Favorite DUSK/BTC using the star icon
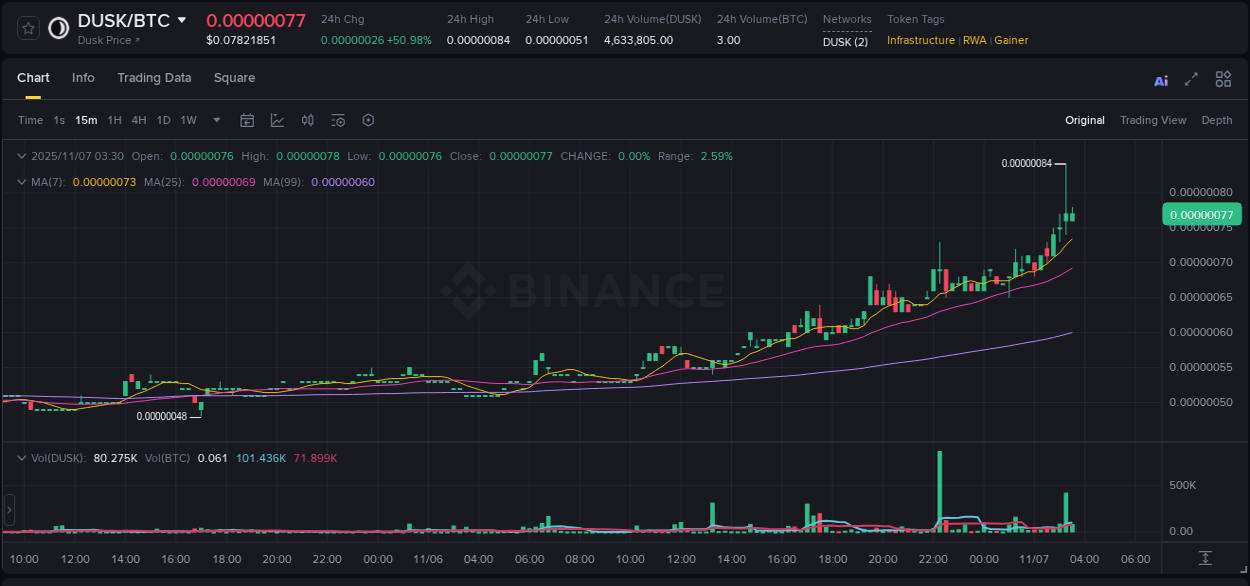The image size is (1250, 586). tap(26, 27)
